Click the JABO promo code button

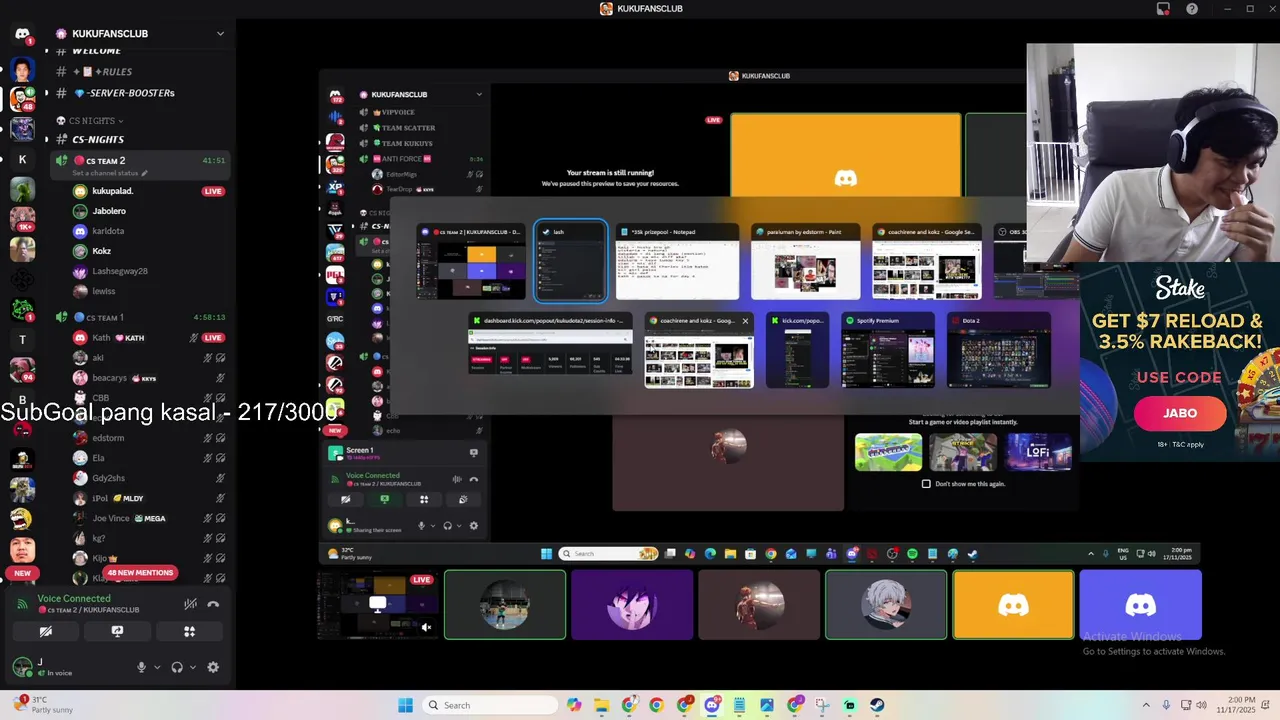(x=1180, y=413)
